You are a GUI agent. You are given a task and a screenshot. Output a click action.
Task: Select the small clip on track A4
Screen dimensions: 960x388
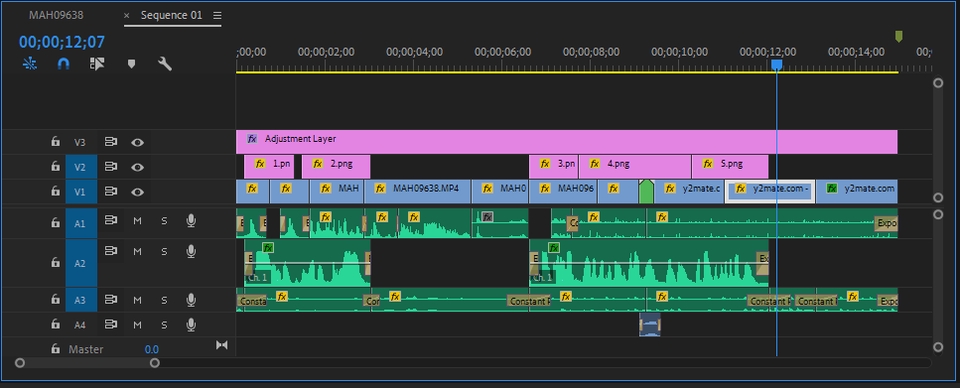pos(650,325)
